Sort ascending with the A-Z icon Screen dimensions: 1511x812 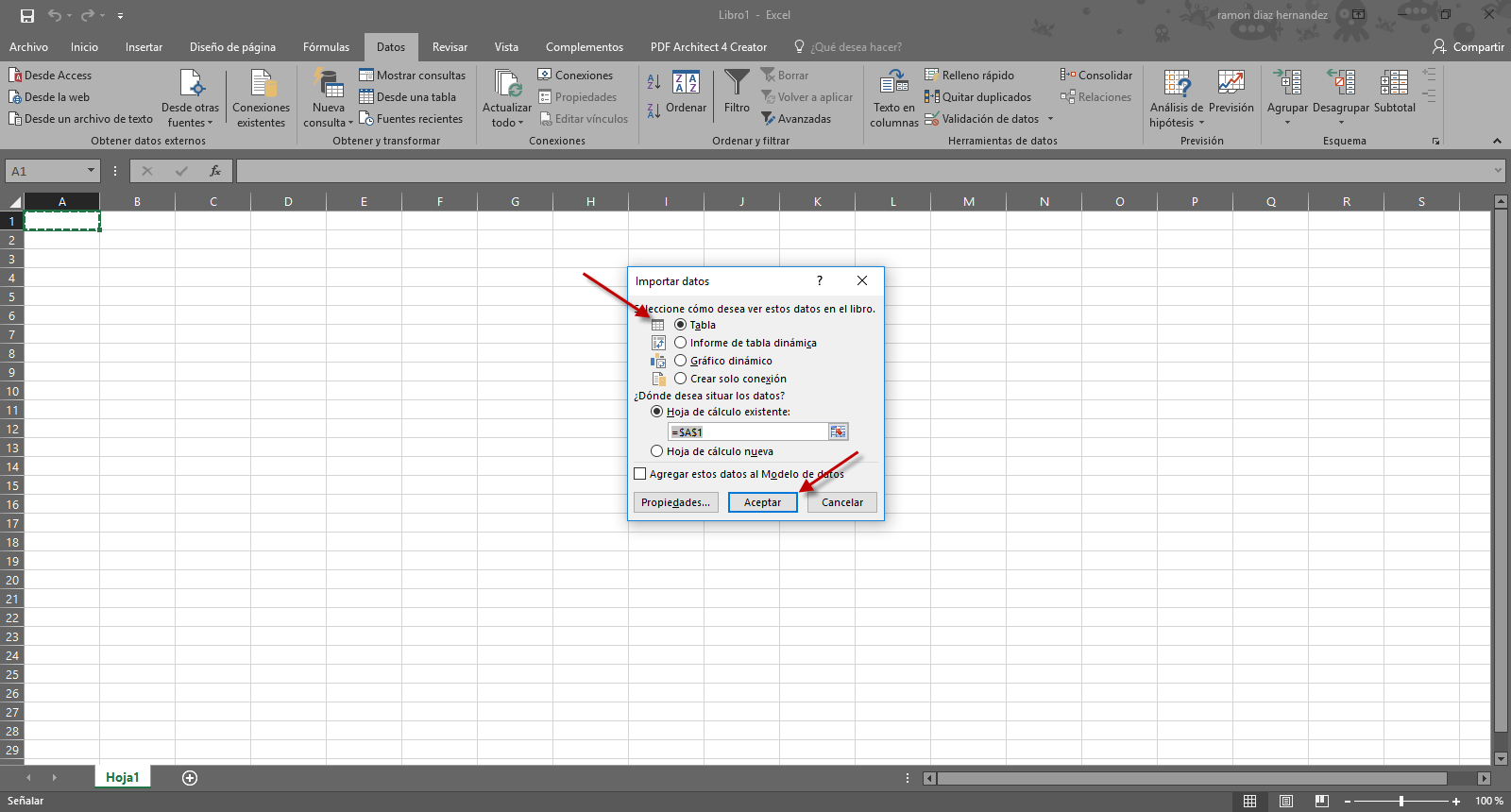654,82
